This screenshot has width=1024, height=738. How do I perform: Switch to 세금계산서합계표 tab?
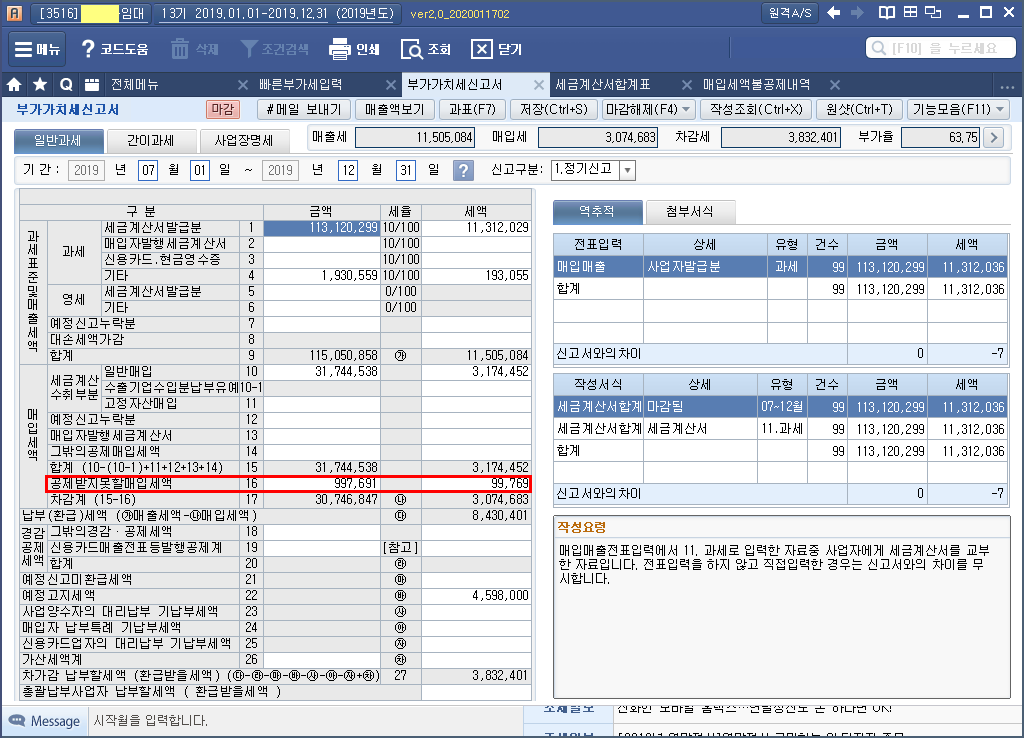(x=603, y=84)
